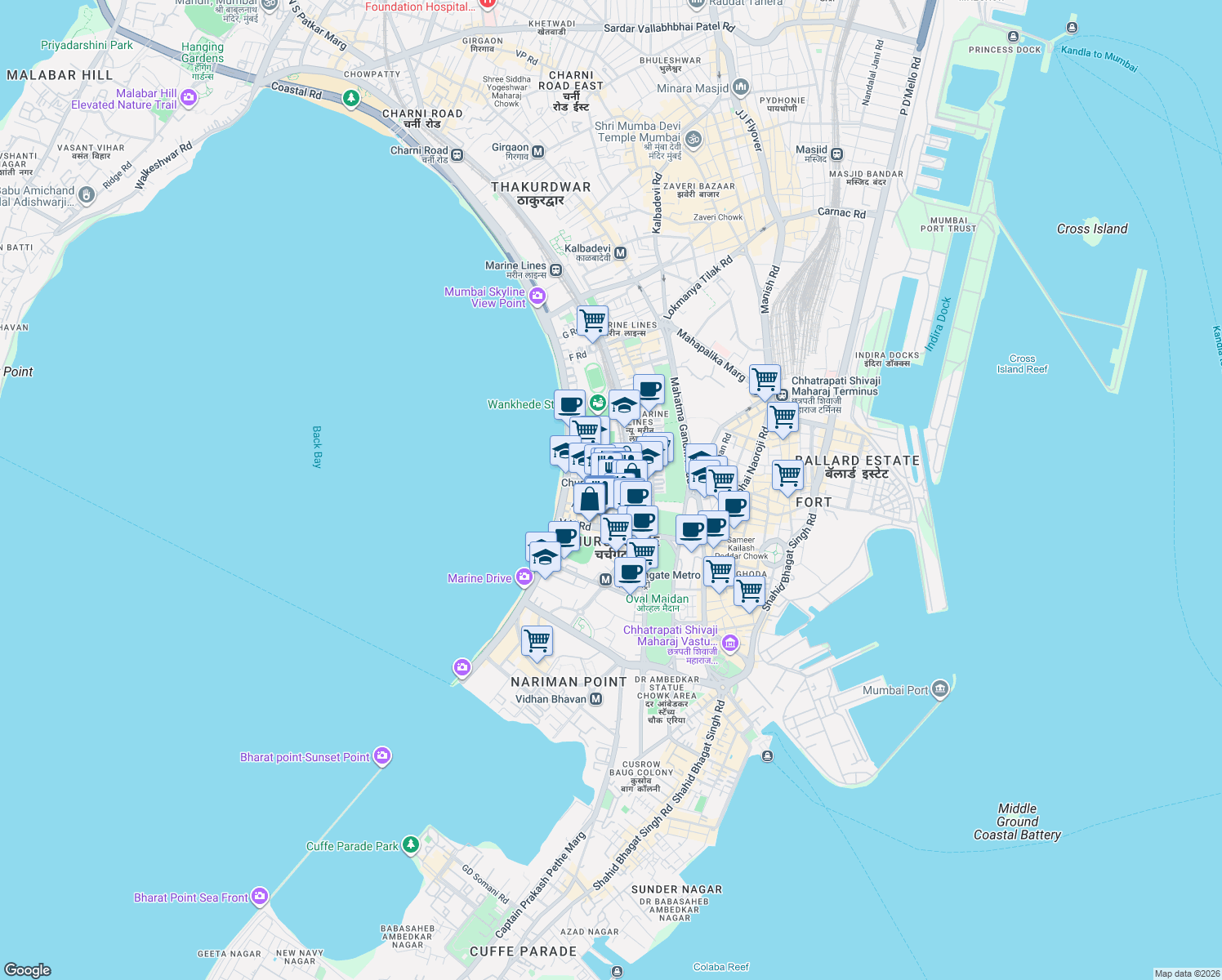Click the Back Bay water label

point(317,447)
